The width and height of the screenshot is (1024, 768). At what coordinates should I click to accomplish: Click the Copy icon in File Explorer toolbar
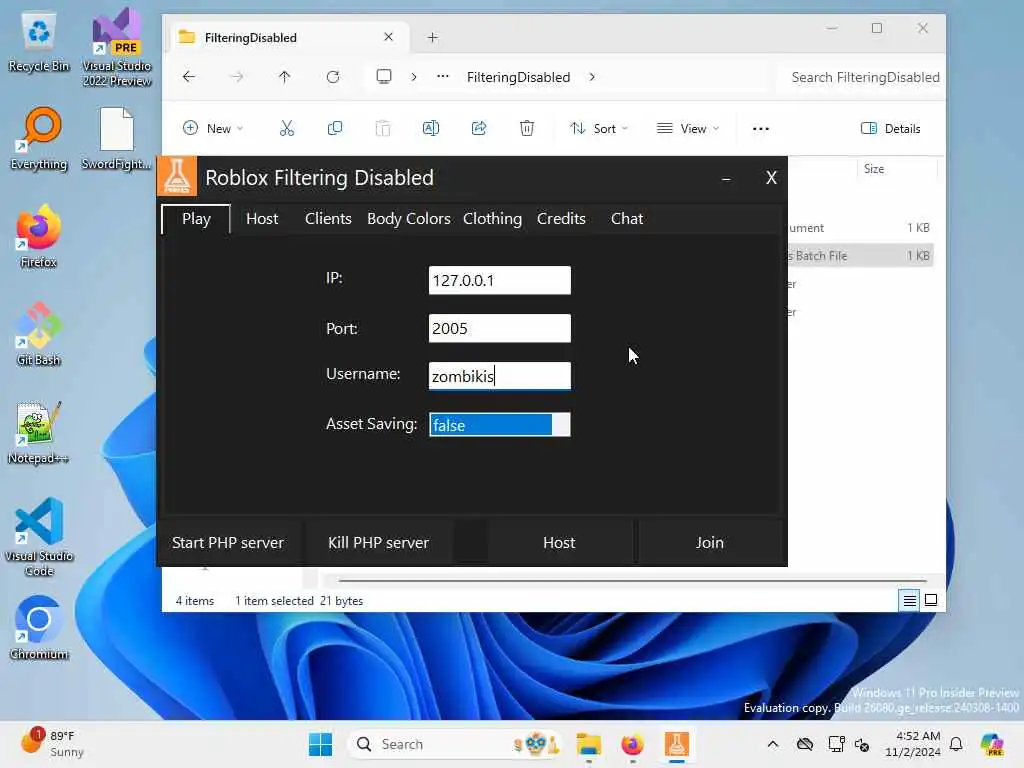pyautogui.click(x=334, y=129)
